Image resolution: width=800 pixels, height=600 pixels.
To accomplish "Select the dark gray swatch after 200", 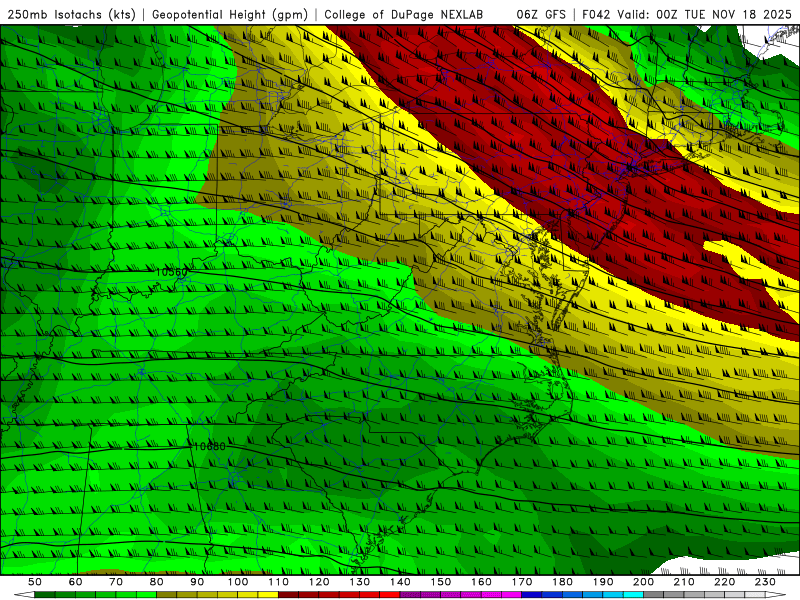I will [x=654, y=595].
